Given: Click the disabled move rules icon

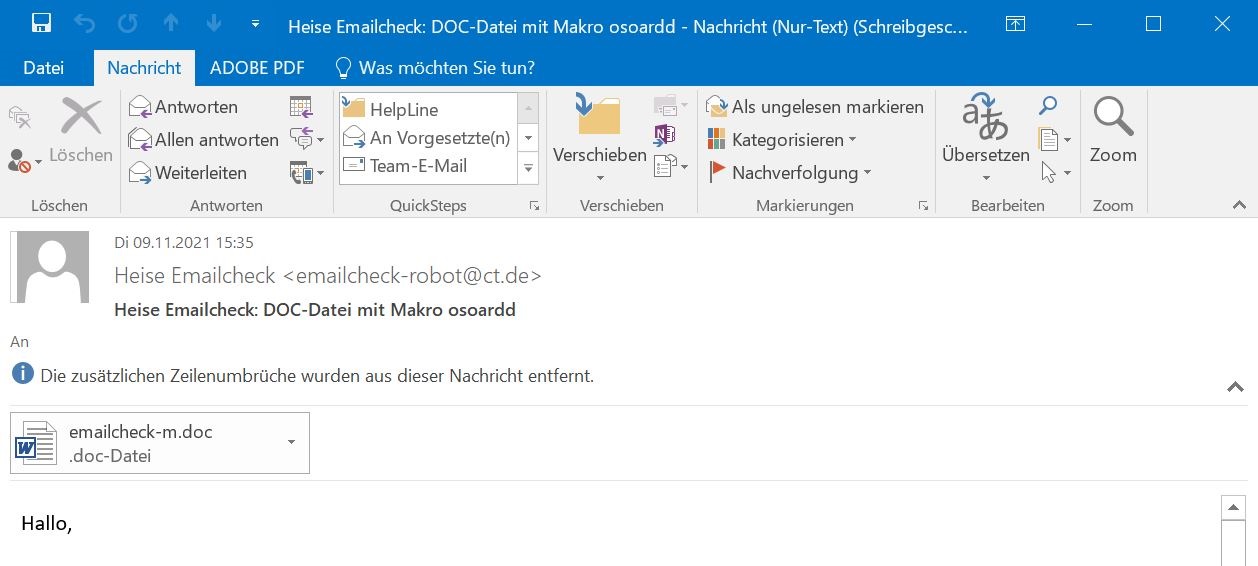Looking at the screenshot, I should (671, 105).
